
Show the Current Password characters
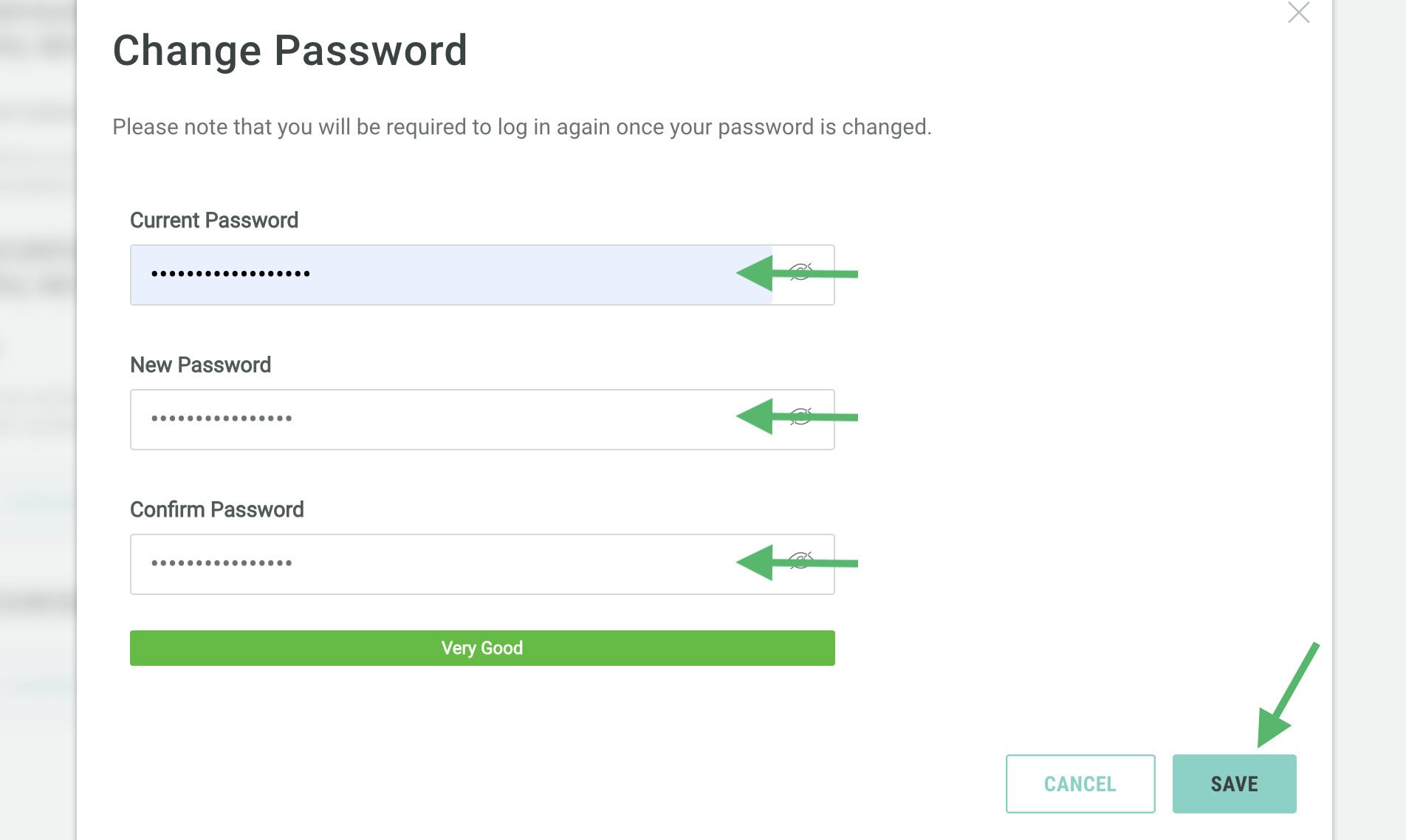802,272
